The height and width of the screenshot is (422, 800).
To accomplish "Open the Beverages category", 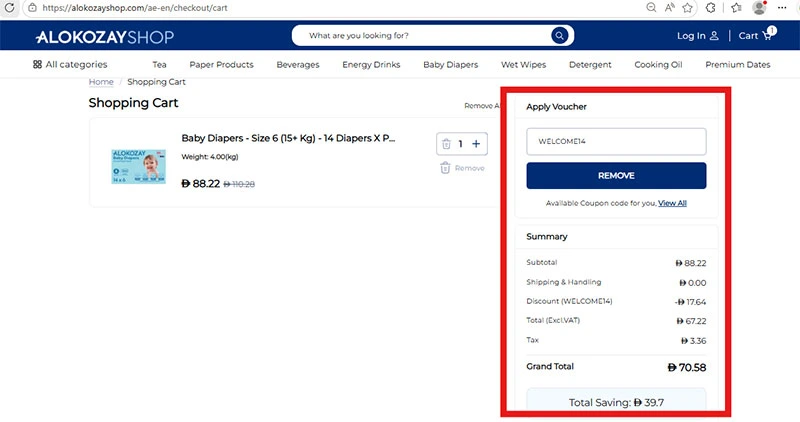I will [x=298, y=64].
